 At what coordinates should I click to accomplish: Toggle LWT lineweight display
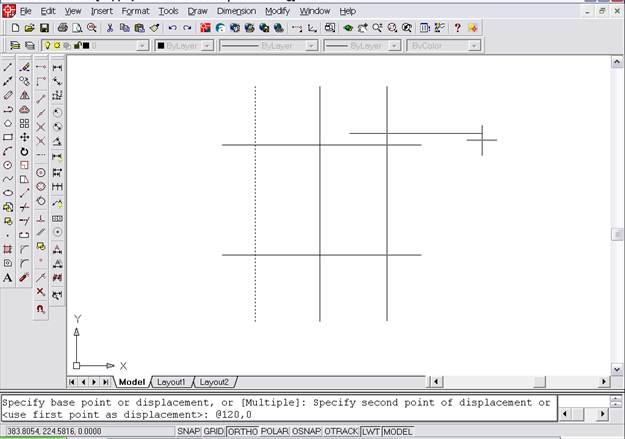click(371, 431)
